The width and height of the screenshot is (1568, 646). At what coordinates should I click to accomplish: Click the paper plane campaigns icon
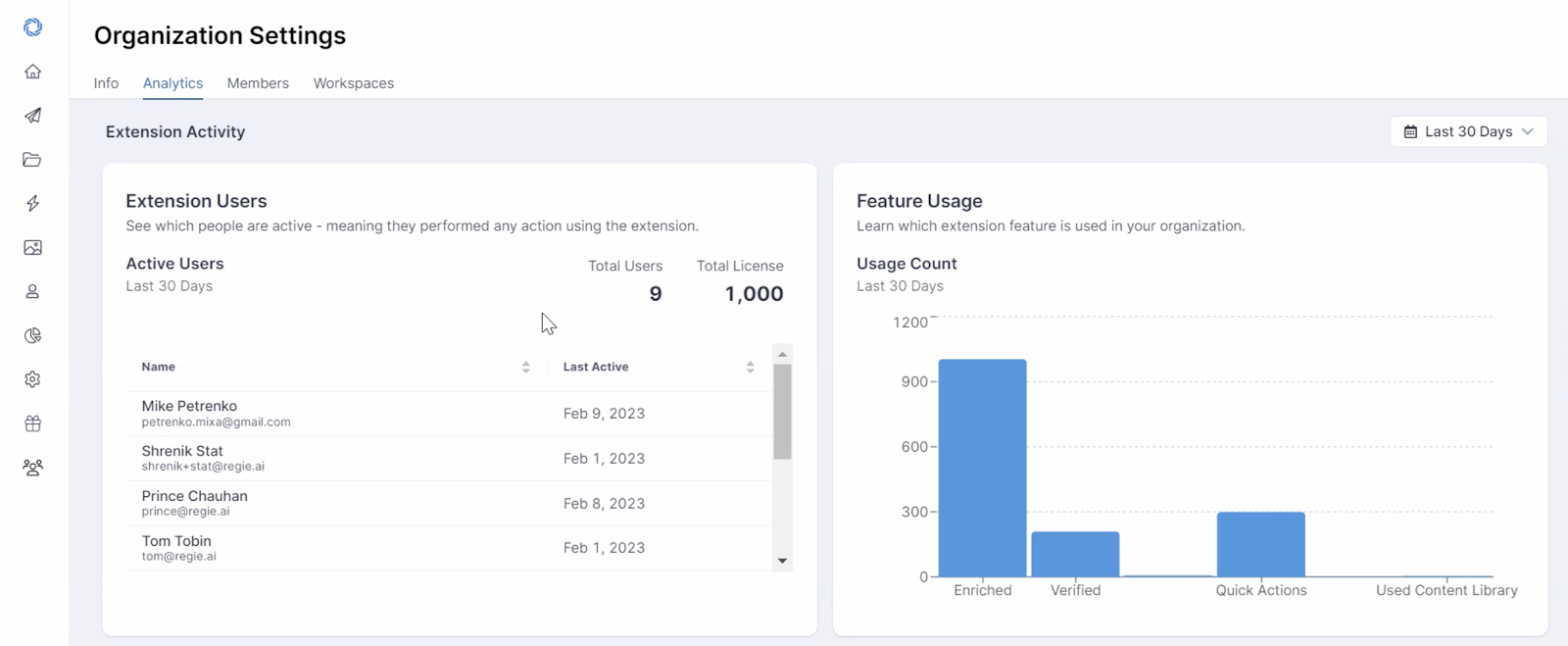[32, 116]
